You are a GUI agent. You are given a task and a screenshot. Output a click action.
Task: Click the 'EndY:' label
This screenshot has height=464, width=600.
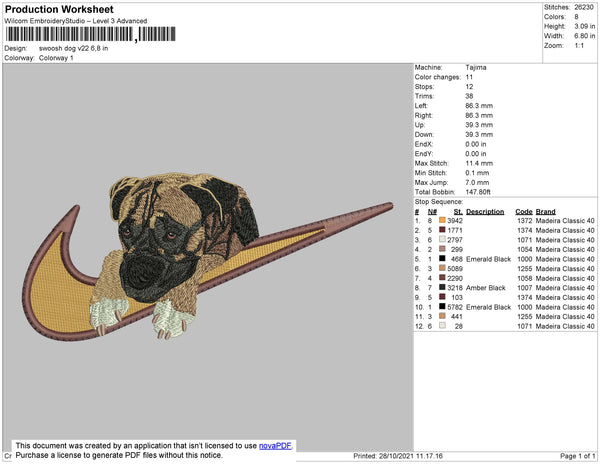pos(424,154)
